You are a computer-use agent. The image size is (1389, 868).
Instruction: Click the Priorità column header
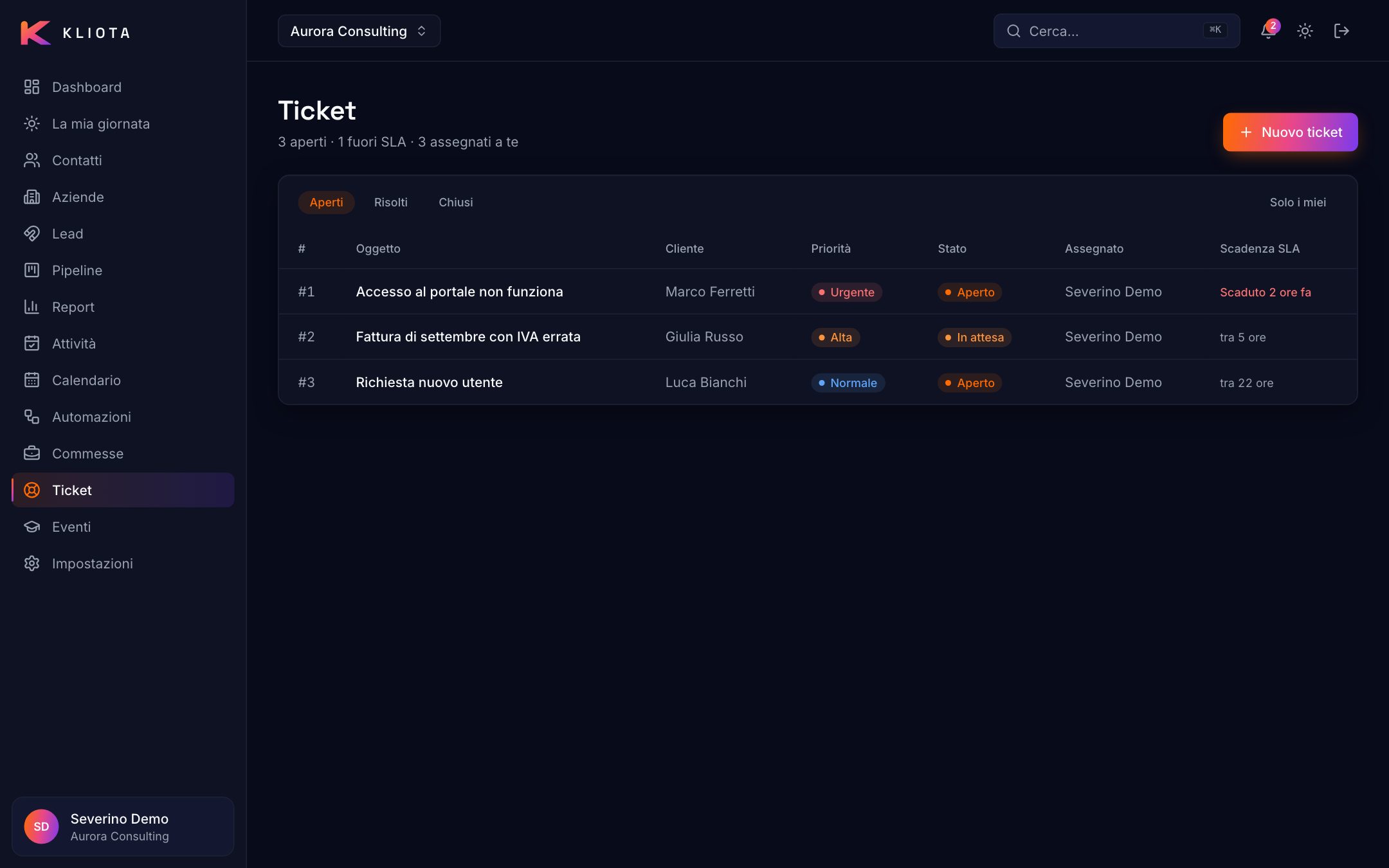coord(830,248)
